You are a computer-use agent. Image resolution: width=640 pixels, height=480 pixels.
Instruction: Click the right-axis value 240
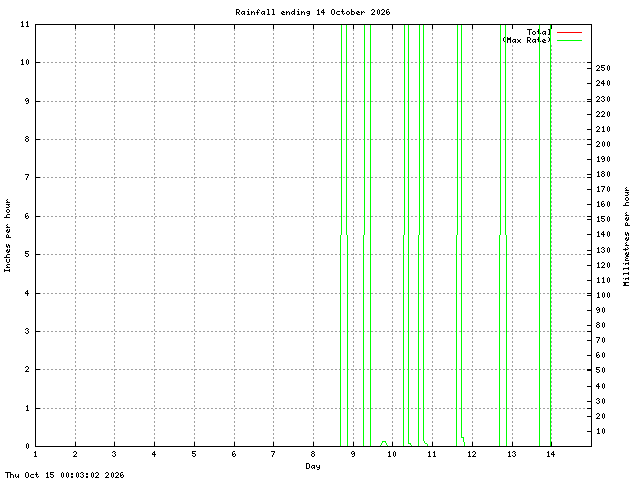tap(603, 83)
